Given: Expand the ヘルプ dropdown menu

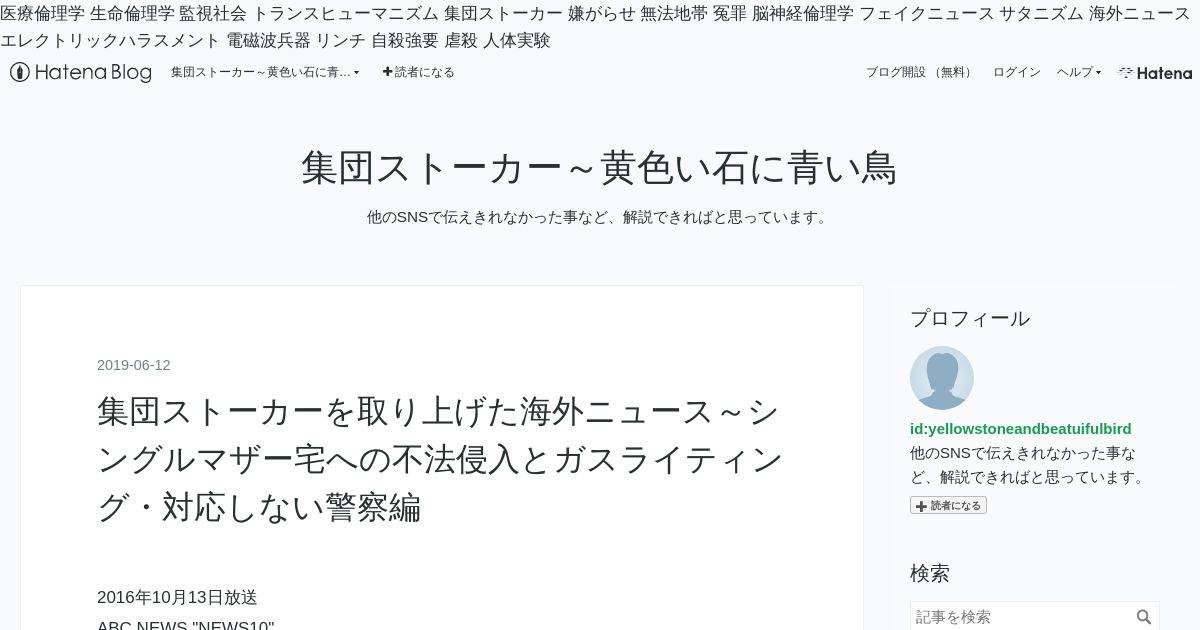Looking at the screenshot, I should point(1079,72).
